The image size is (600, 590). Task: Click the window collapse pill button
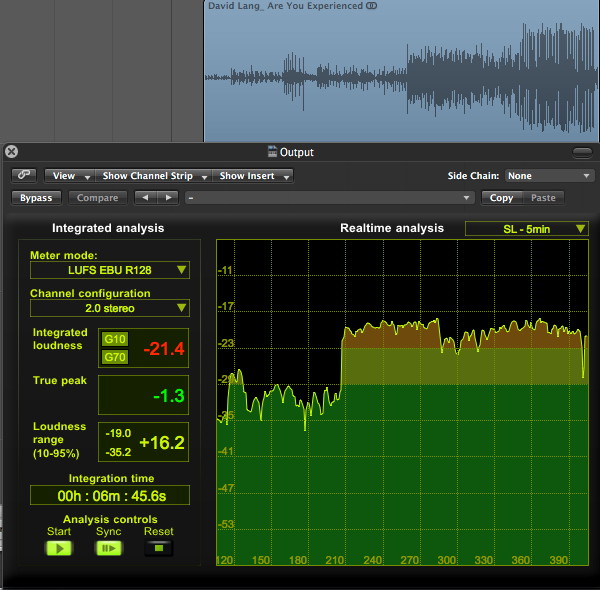click(582, 152)
